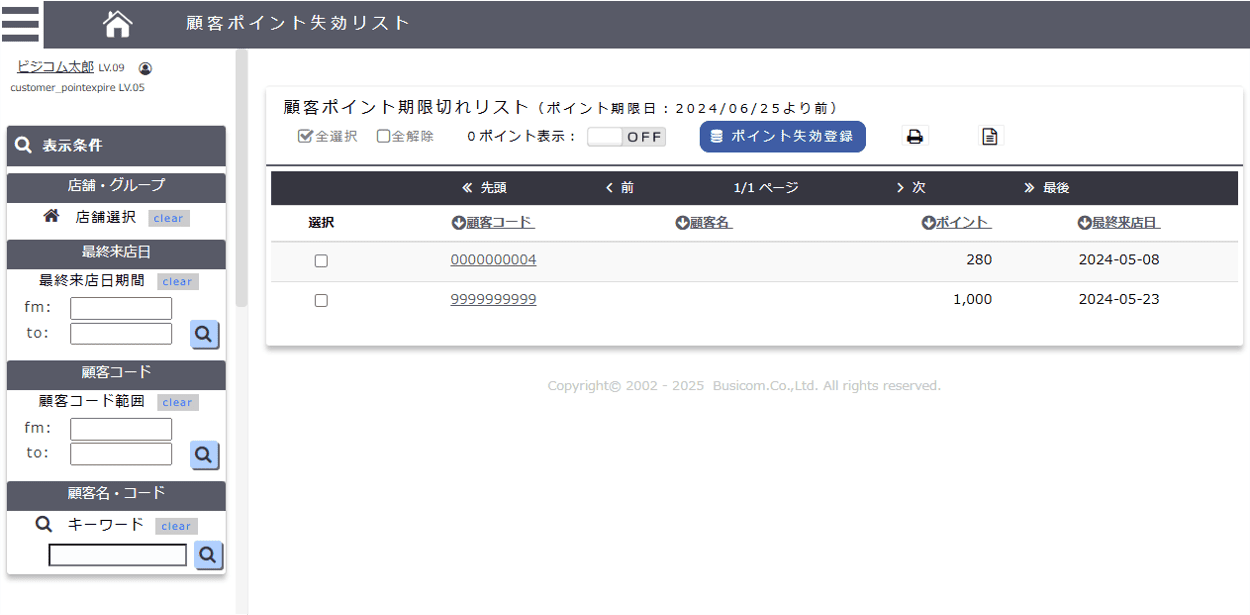The width and height of the screenshot is (1250, 615).
Task: Tick the 全解除 checkbox
Action: tap(383, 137)
